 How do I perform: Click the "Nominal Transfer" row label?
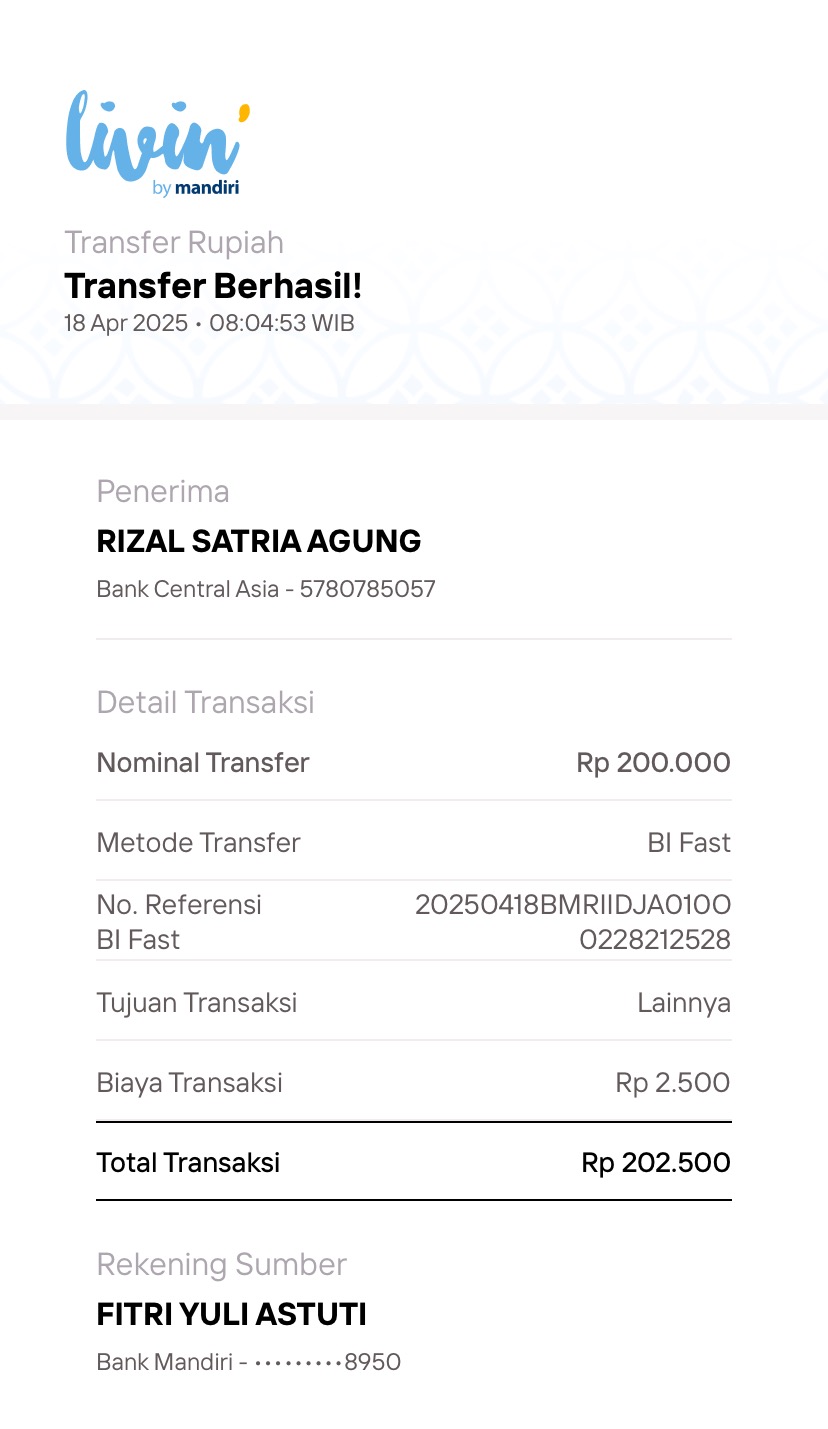click(x=203, y=763)
